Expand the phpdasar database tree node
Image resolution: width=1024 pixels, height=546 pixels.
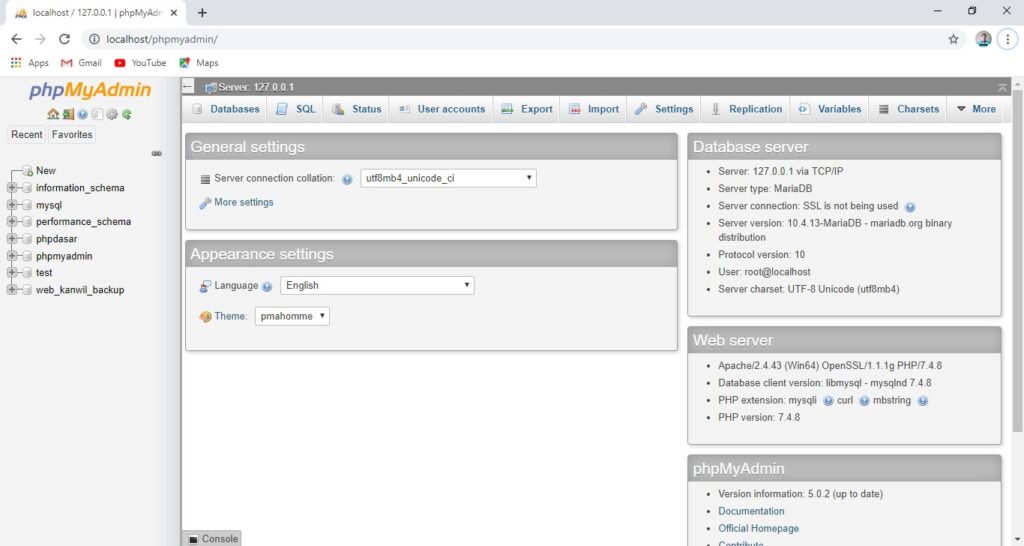[x=12, y=239]
